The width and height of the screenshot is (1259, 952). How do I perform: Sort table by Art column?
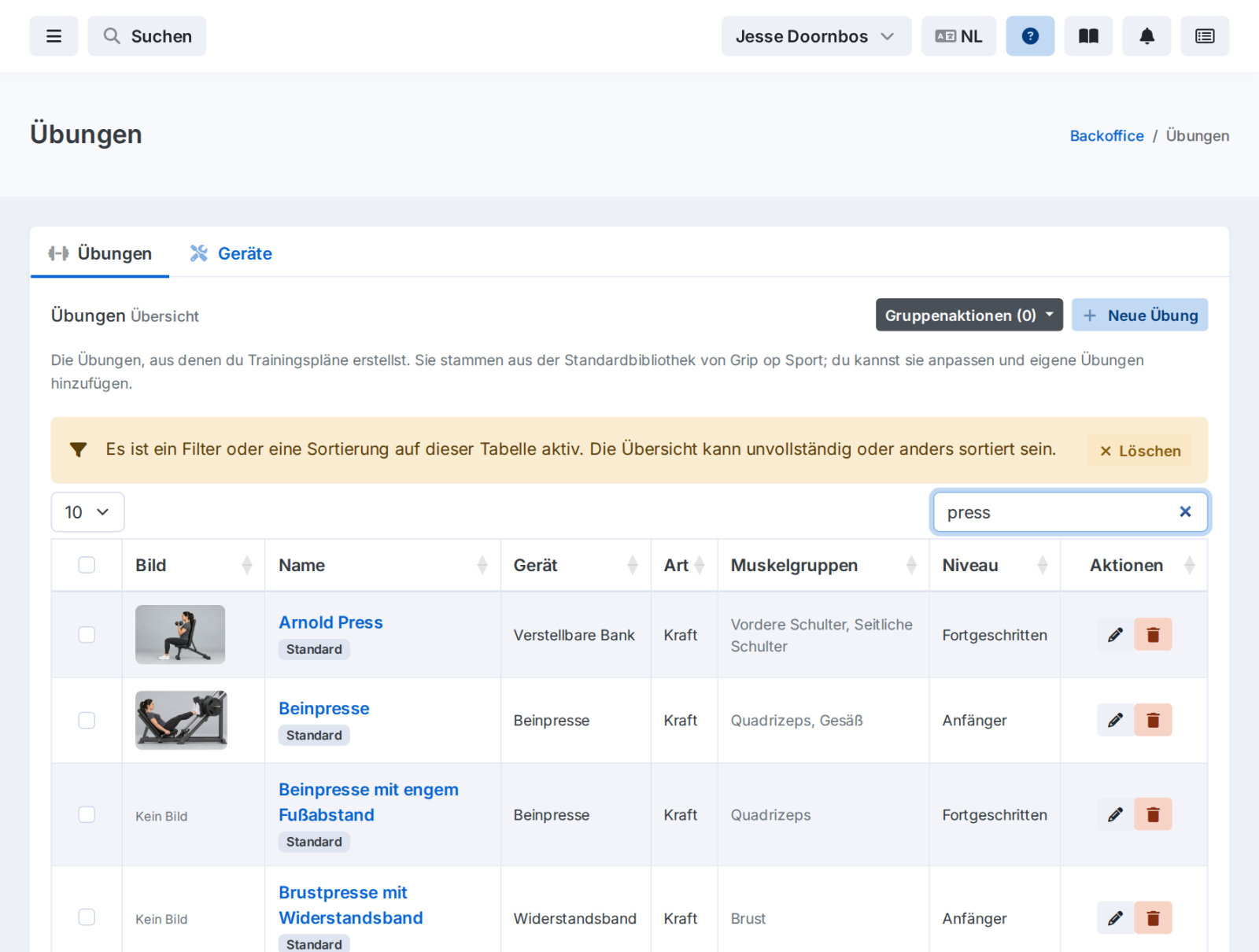pyautogui.click(x=684, y=565)
